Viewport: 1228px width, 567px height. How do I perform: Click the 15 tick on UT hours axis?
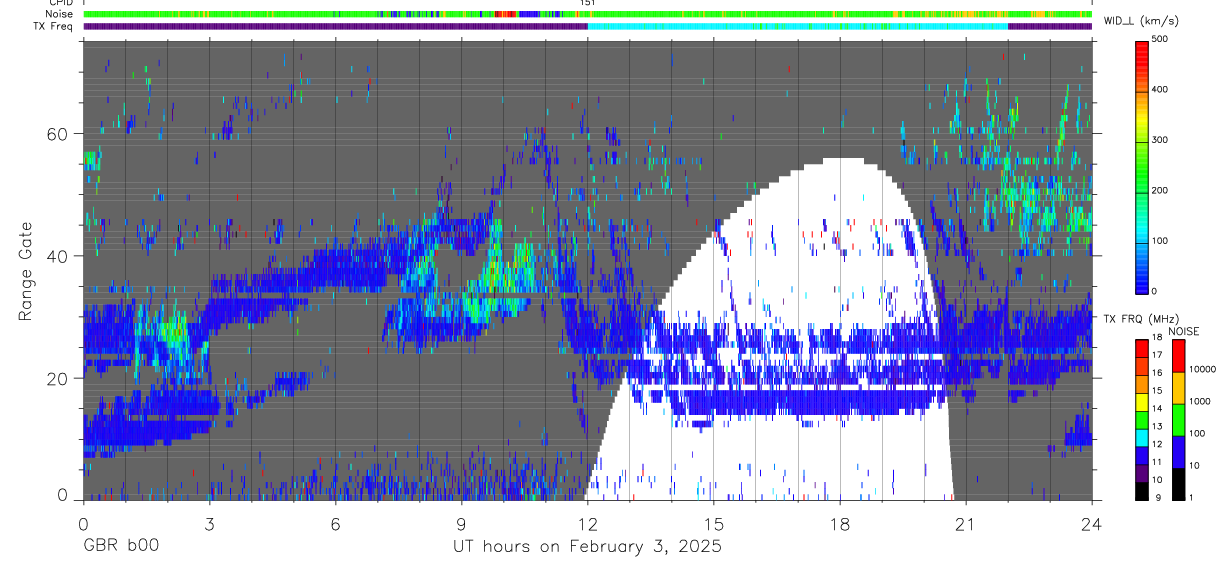(x=713, y=523)
